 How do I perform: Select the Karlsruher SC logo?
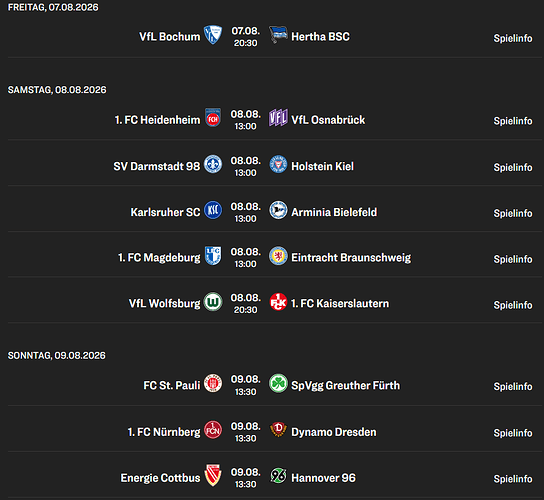[x=213, y=210]
